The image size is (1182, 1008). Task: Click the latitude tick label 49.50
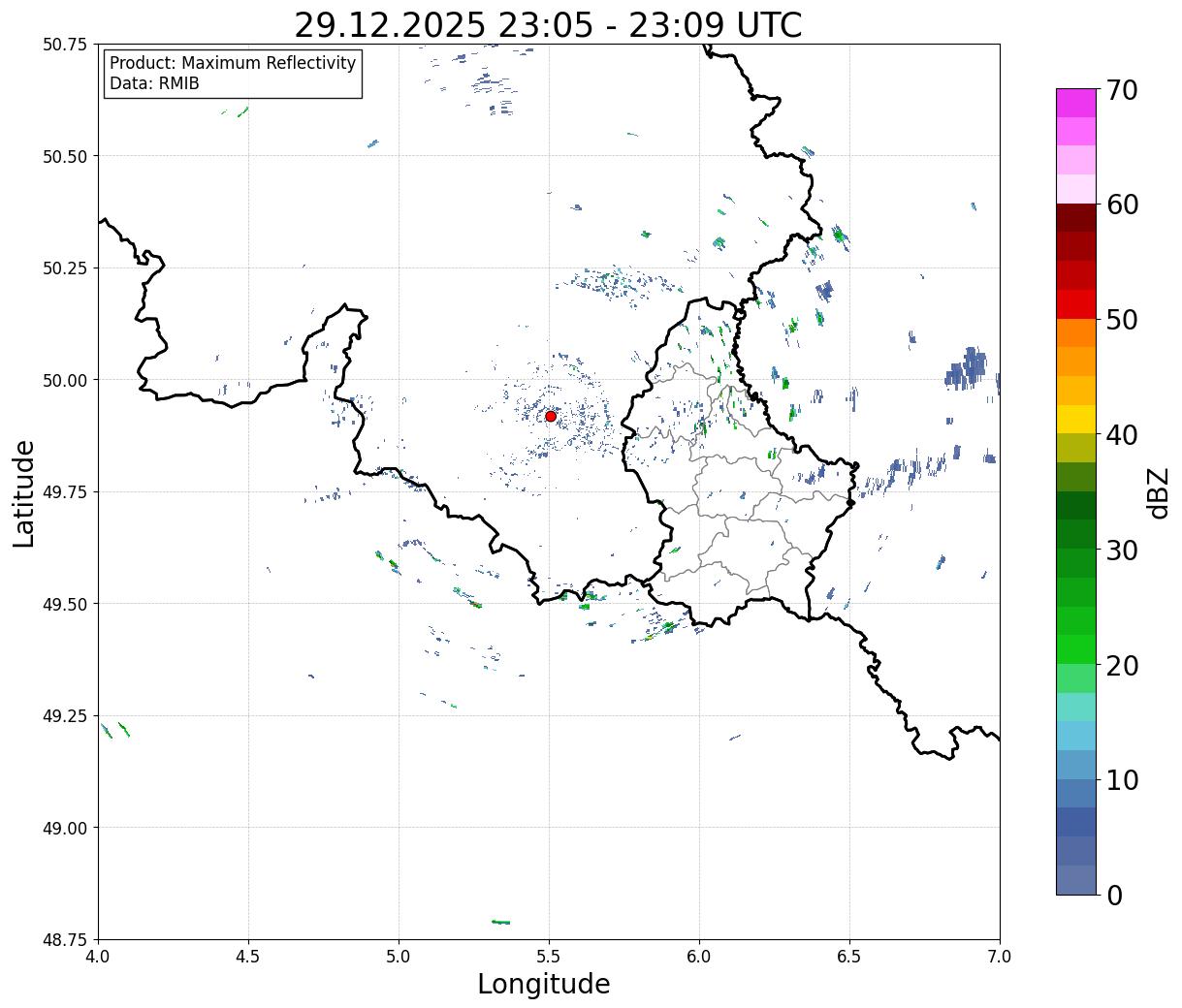pyautogui.click(x=64, y=604)
